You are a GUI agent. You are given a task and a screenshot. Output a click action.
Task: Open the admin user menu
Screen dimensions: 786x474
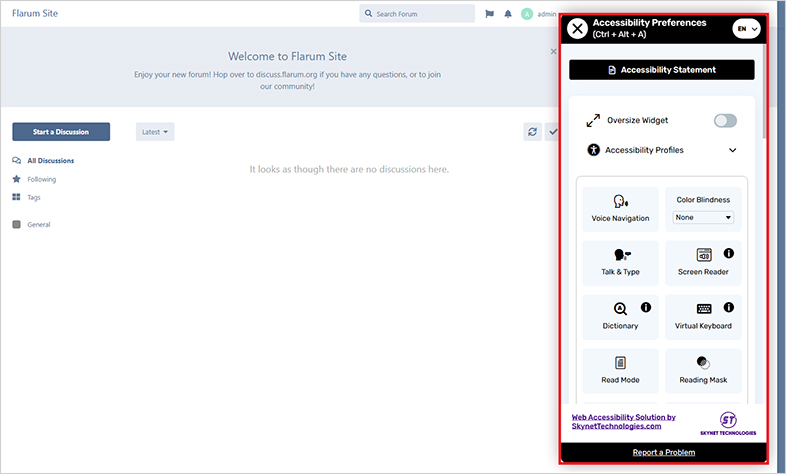(x=539, y=14)
